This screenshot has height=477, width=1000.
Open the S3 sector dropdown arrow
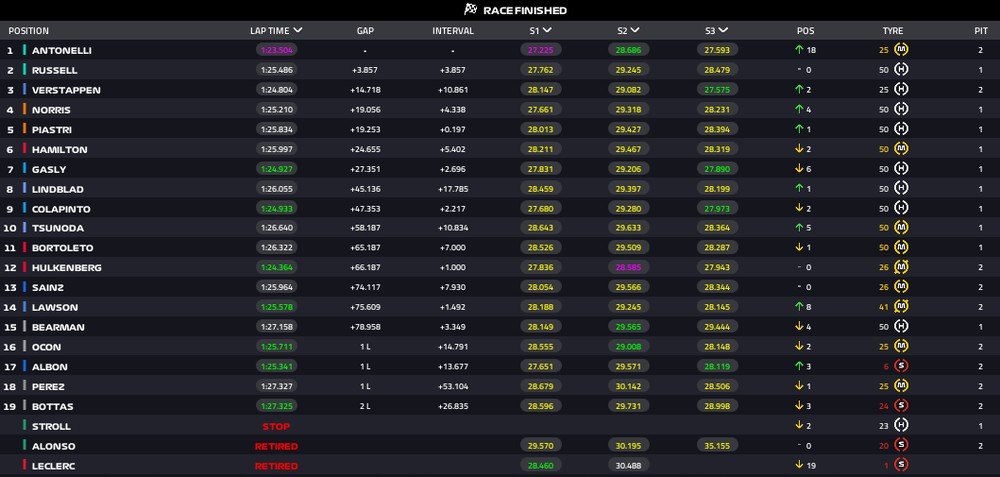tap(723, 30)
